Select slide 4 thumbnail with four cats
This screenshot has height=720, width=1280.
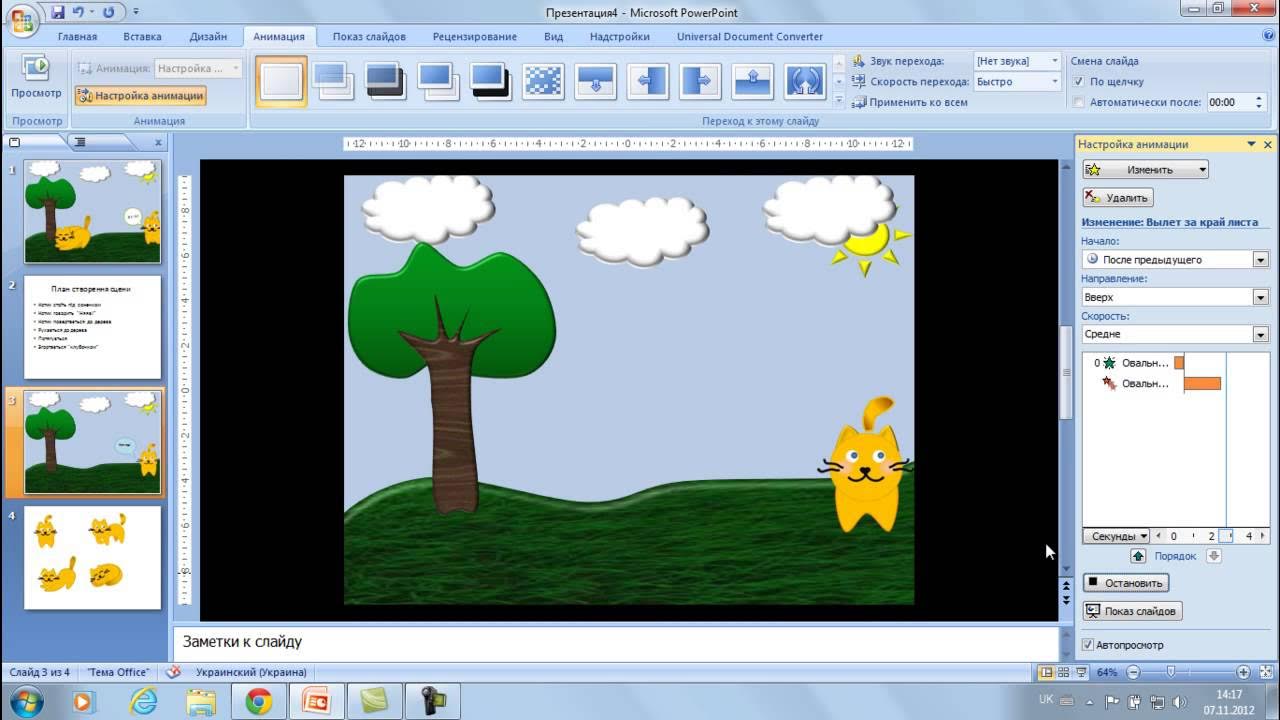tap(92, 557)
